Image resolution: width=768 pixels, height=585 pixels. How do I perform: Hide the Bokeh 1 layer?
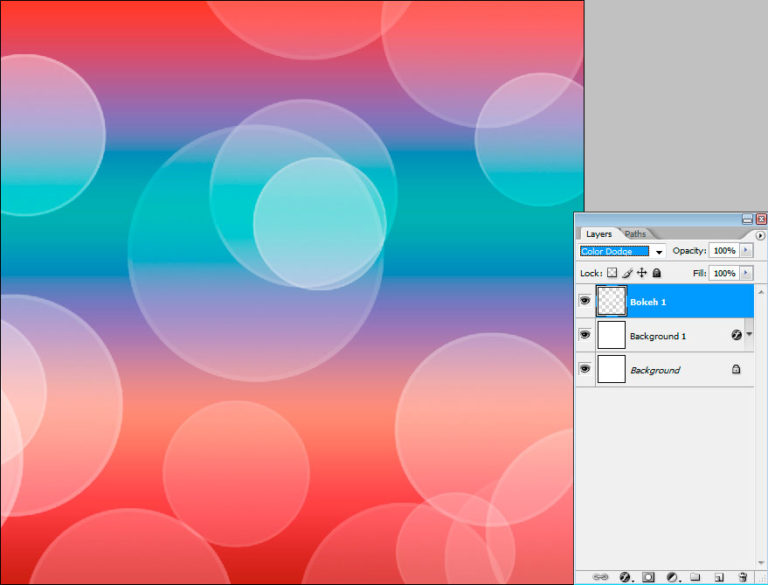(x=585, y=300)
